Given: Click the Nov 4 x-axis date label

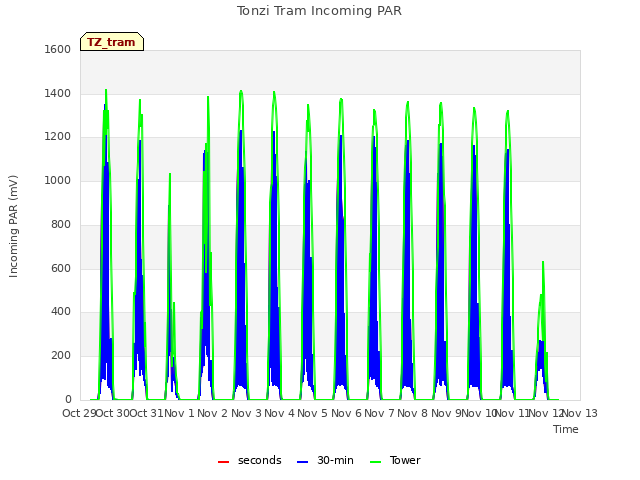Looking at the screenshot, I should [x=279, y=413].
